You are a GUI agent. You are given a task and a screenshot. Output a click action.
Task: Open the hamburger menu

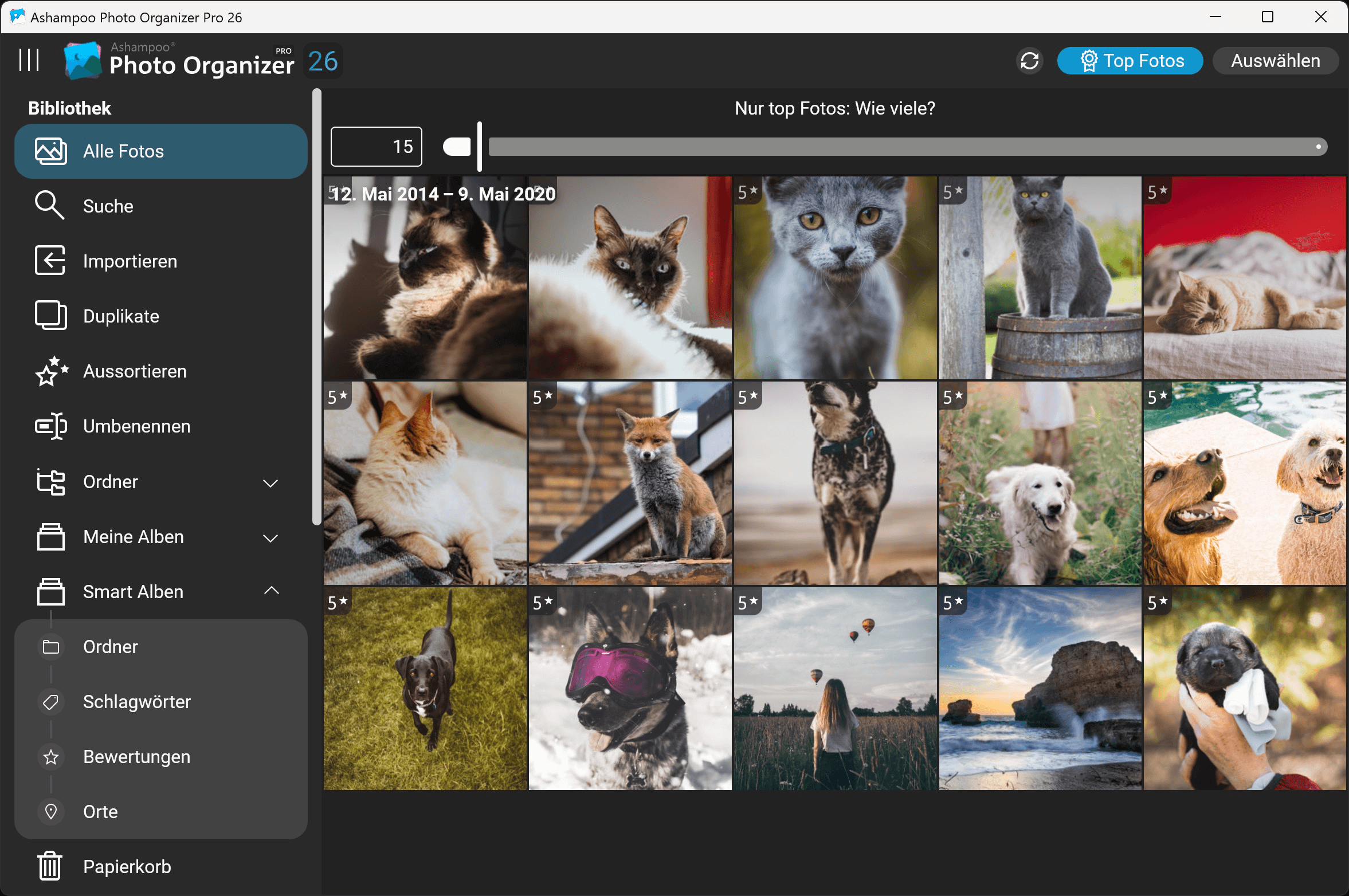point(29,60)
